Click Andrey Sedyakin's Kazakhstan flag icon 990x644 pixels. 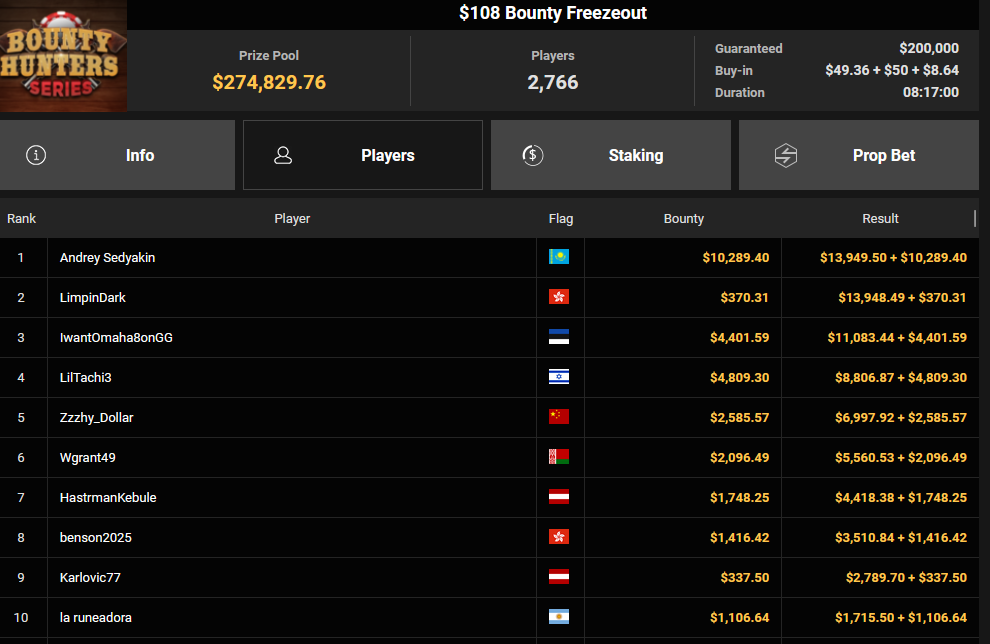click(559, 257)
